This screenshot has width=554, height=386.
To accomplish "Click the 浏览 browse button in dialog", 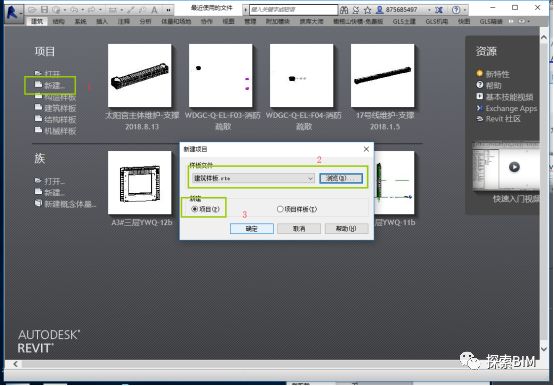I will point(341,178).
